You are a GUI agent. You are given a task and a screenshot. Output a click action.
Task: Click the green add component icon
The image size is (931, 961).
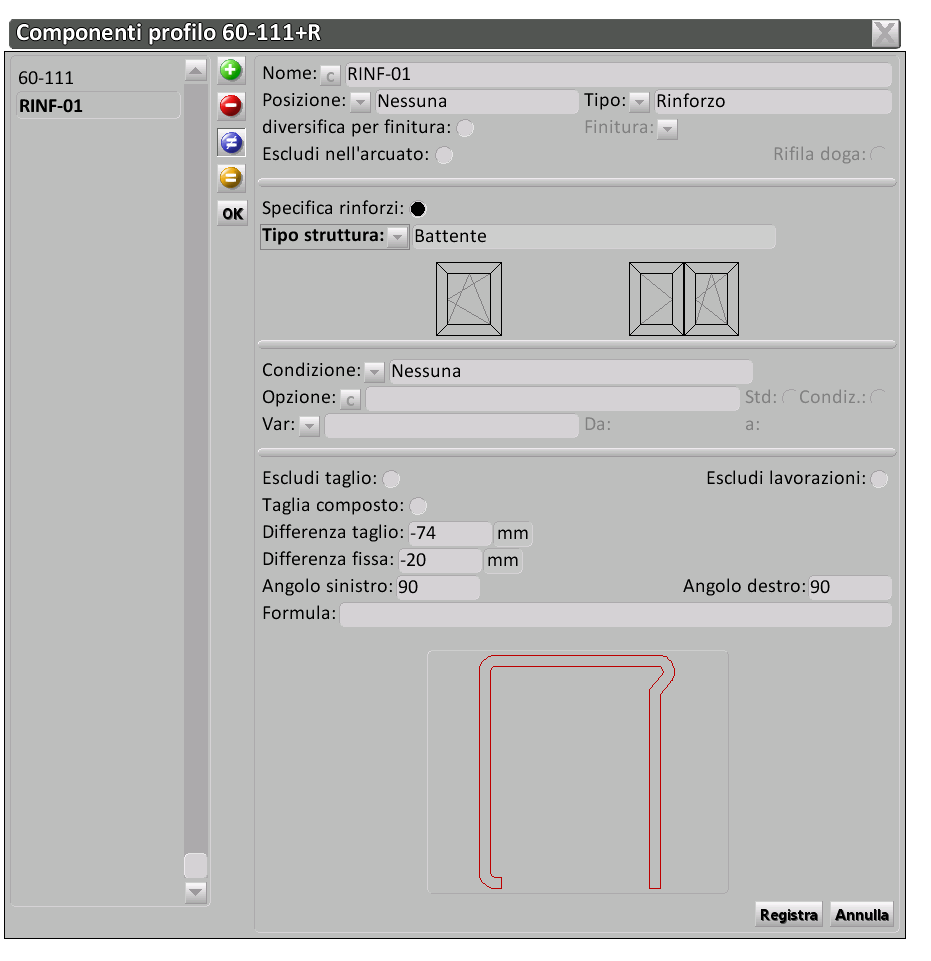[232, 70]
